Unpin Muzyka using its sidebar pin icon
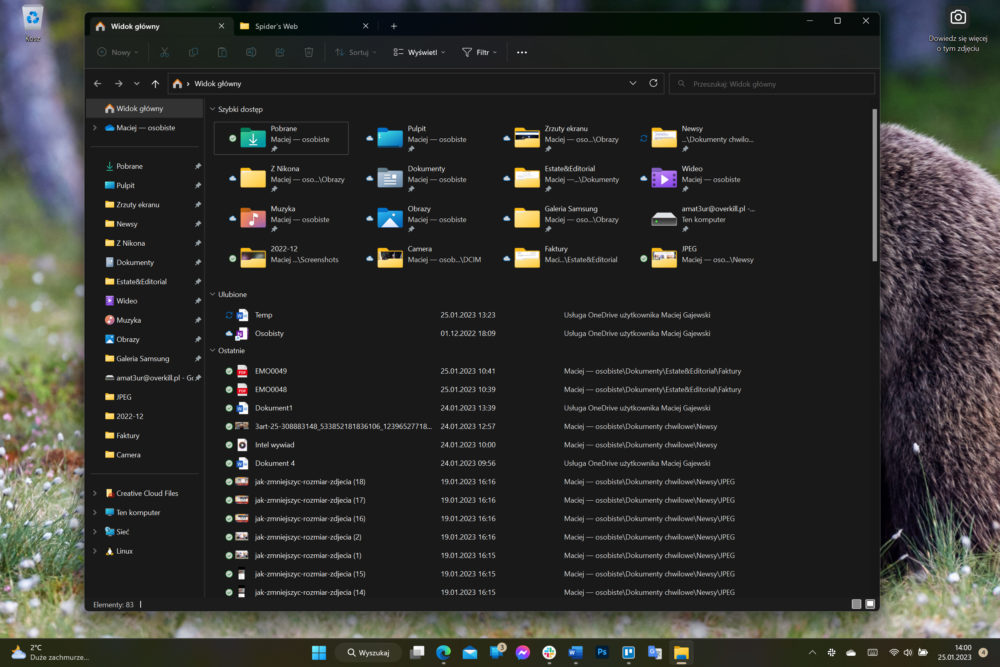1000x667 pixels. (198, 320)
